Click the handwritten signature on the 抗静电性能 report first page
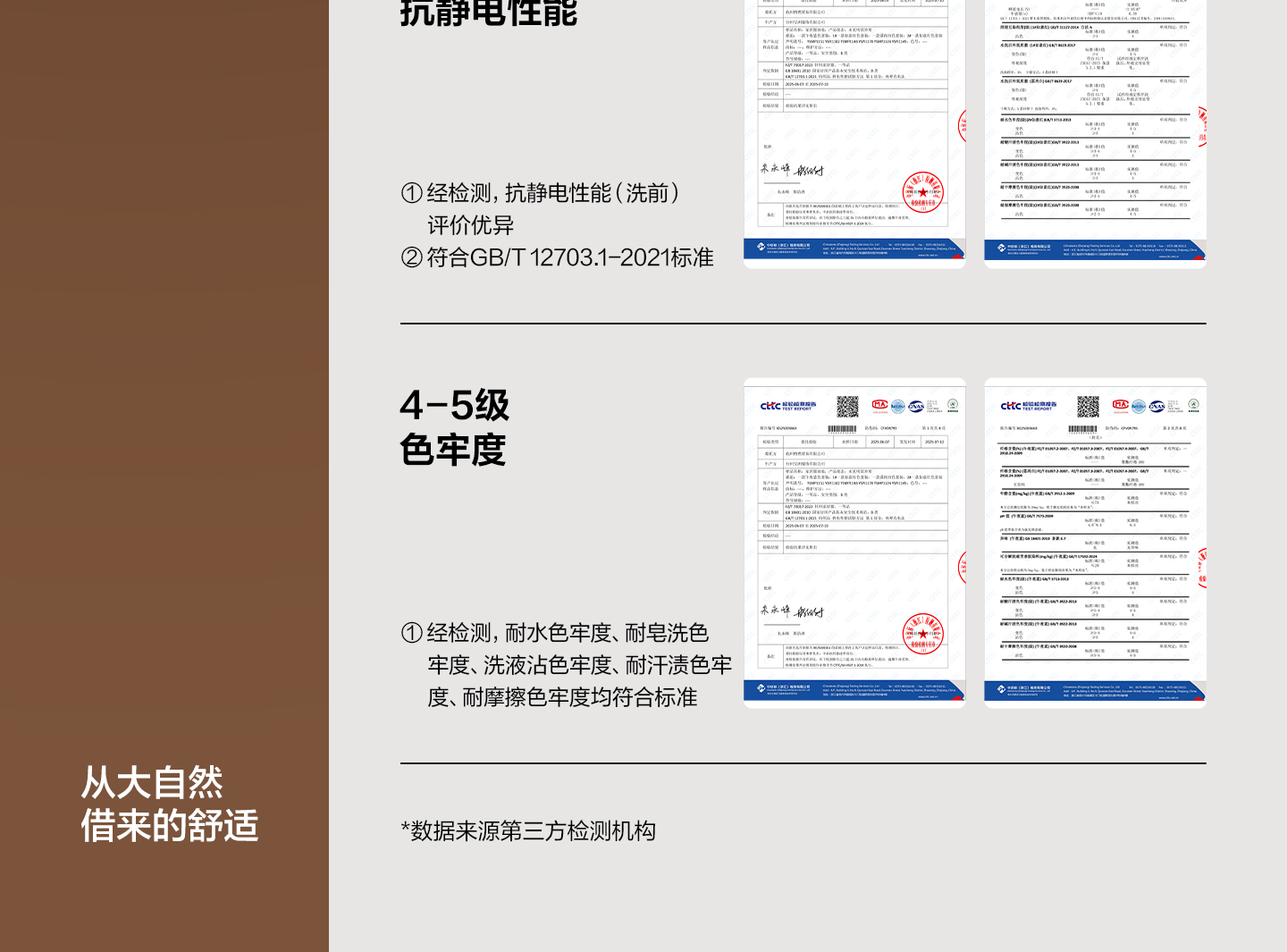This screenshot has width=1287, height=952. point(792,169)
